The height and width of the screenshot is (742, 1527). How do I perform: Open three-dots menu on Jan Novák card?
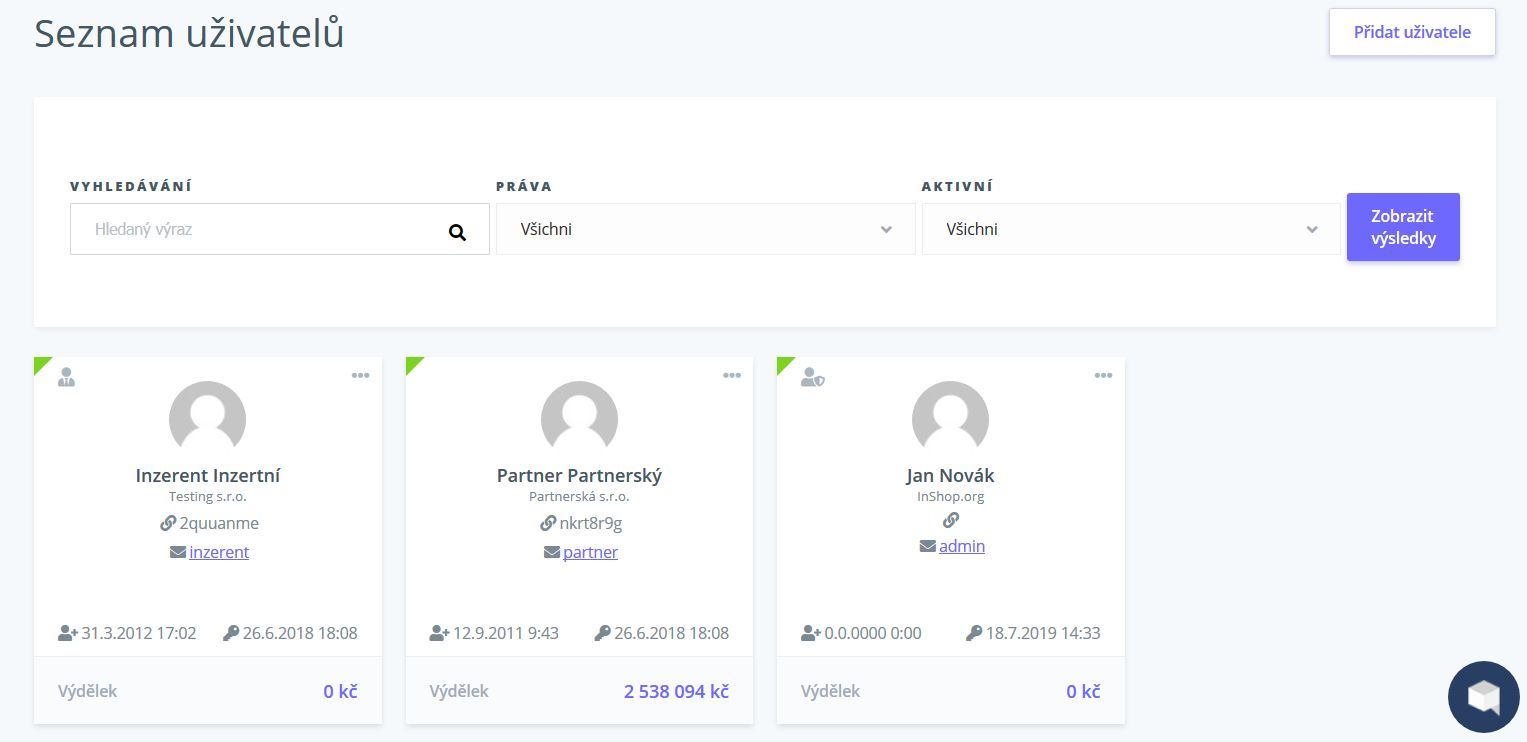1103,375
